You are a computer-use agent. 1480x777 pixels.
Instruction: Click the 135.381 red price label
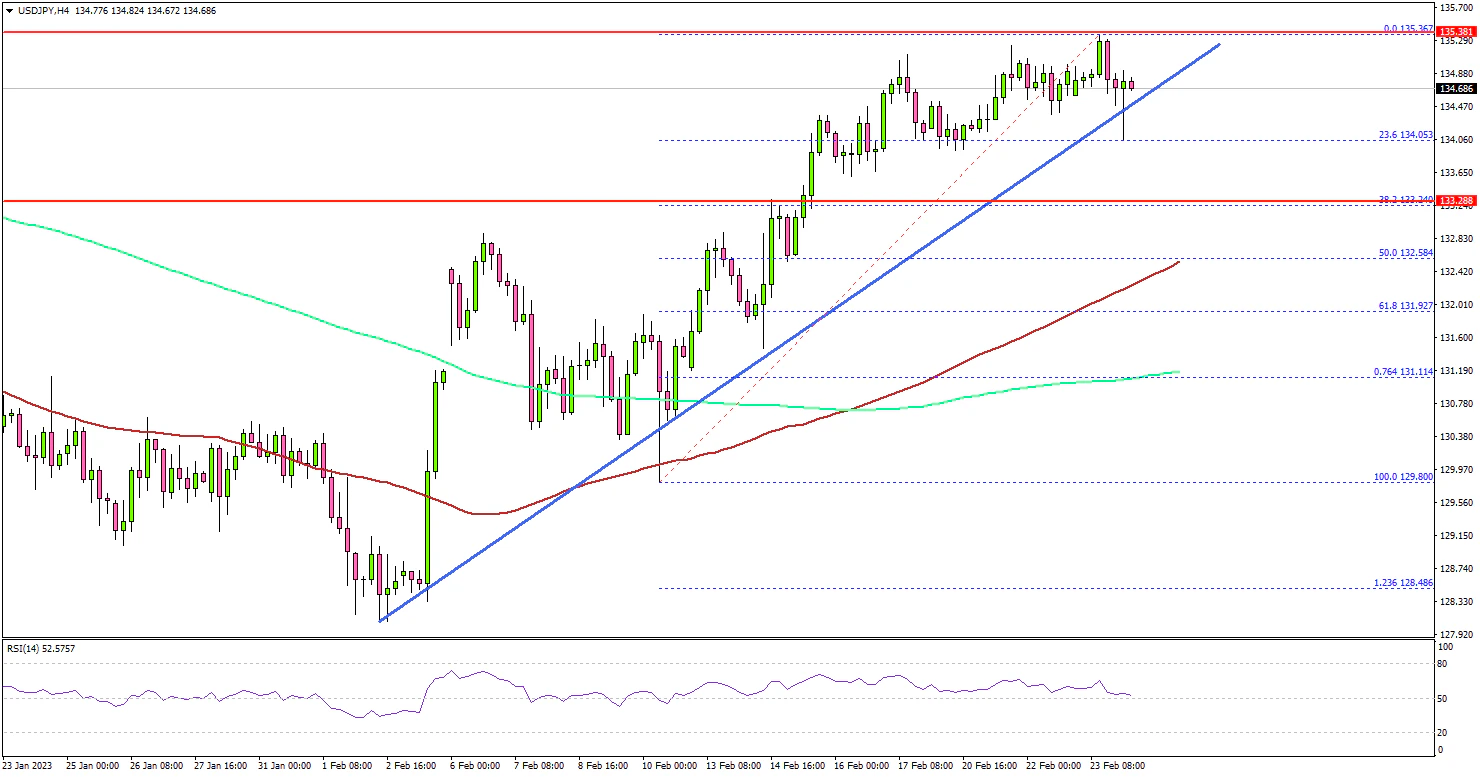pyautogui.click(x=1456, y=32)
